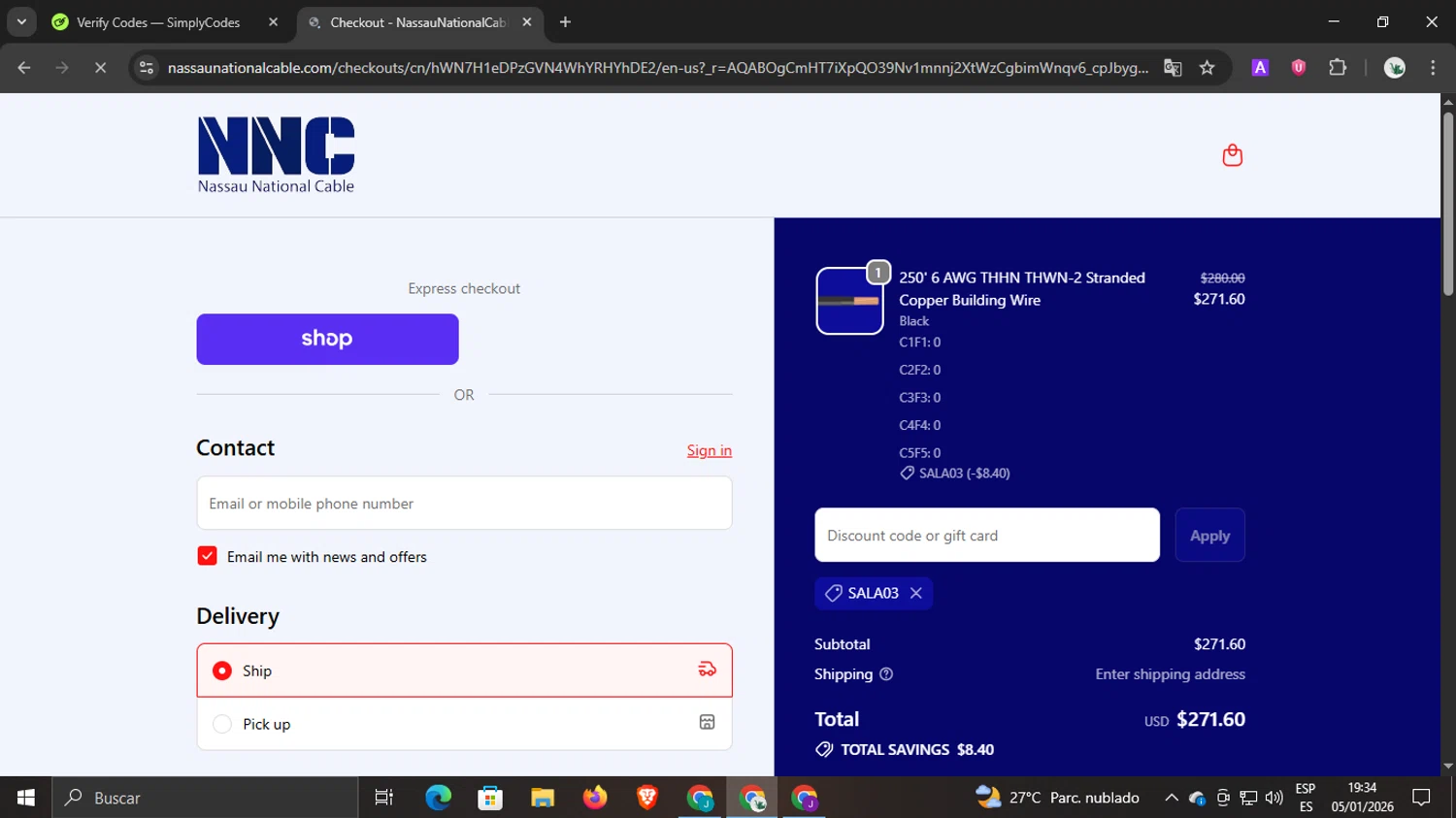The width and height of the screenshot is (1456, 818).
Task: Click the delivery truck icon in Ship row
Action: click(x=707, y=670)
